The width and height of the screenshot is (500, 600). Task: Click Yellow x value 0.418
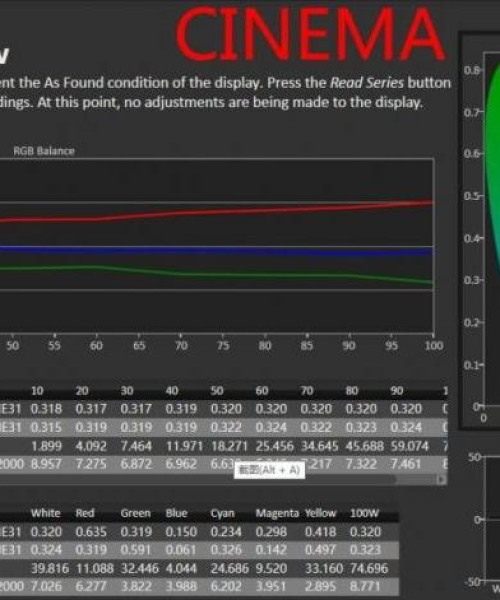click(x=321, y=532)
